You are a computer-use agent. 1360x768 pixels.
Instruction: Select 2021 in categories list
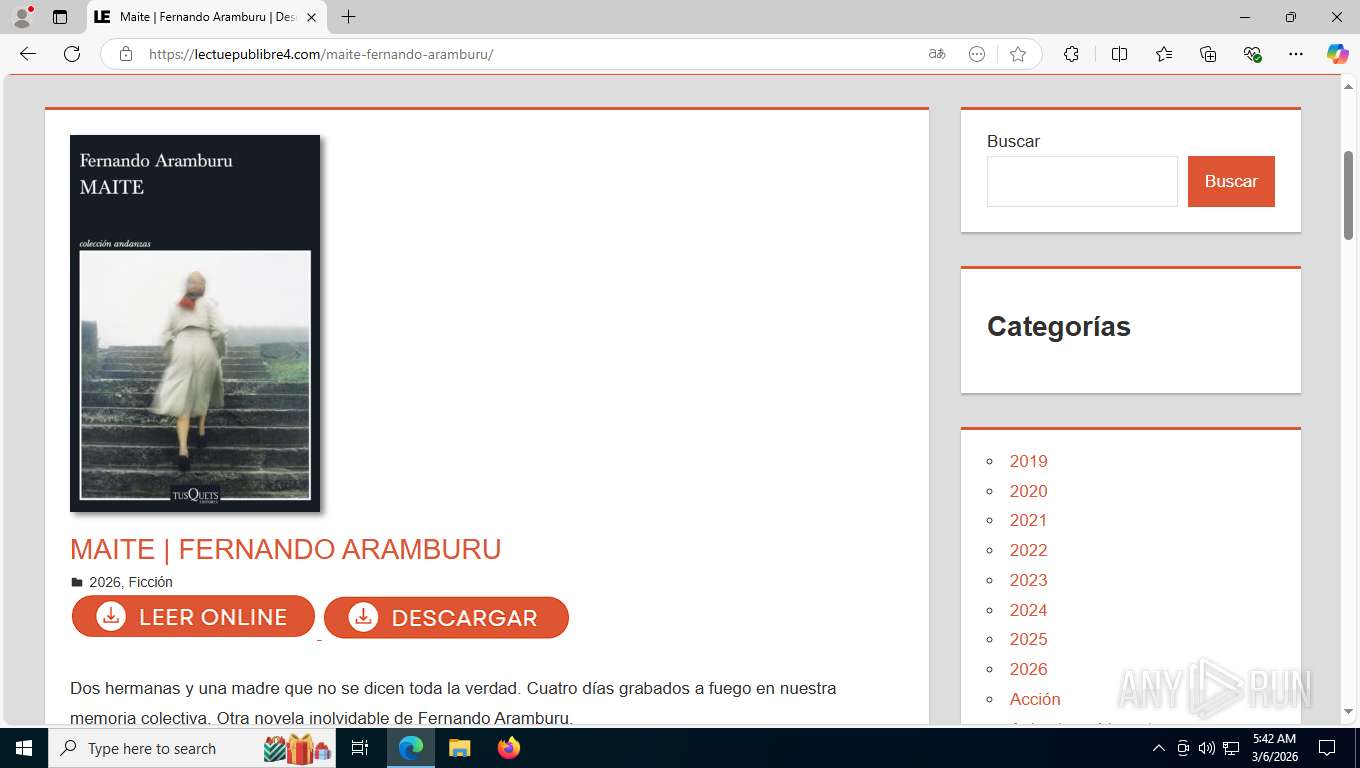[1028, 520]
